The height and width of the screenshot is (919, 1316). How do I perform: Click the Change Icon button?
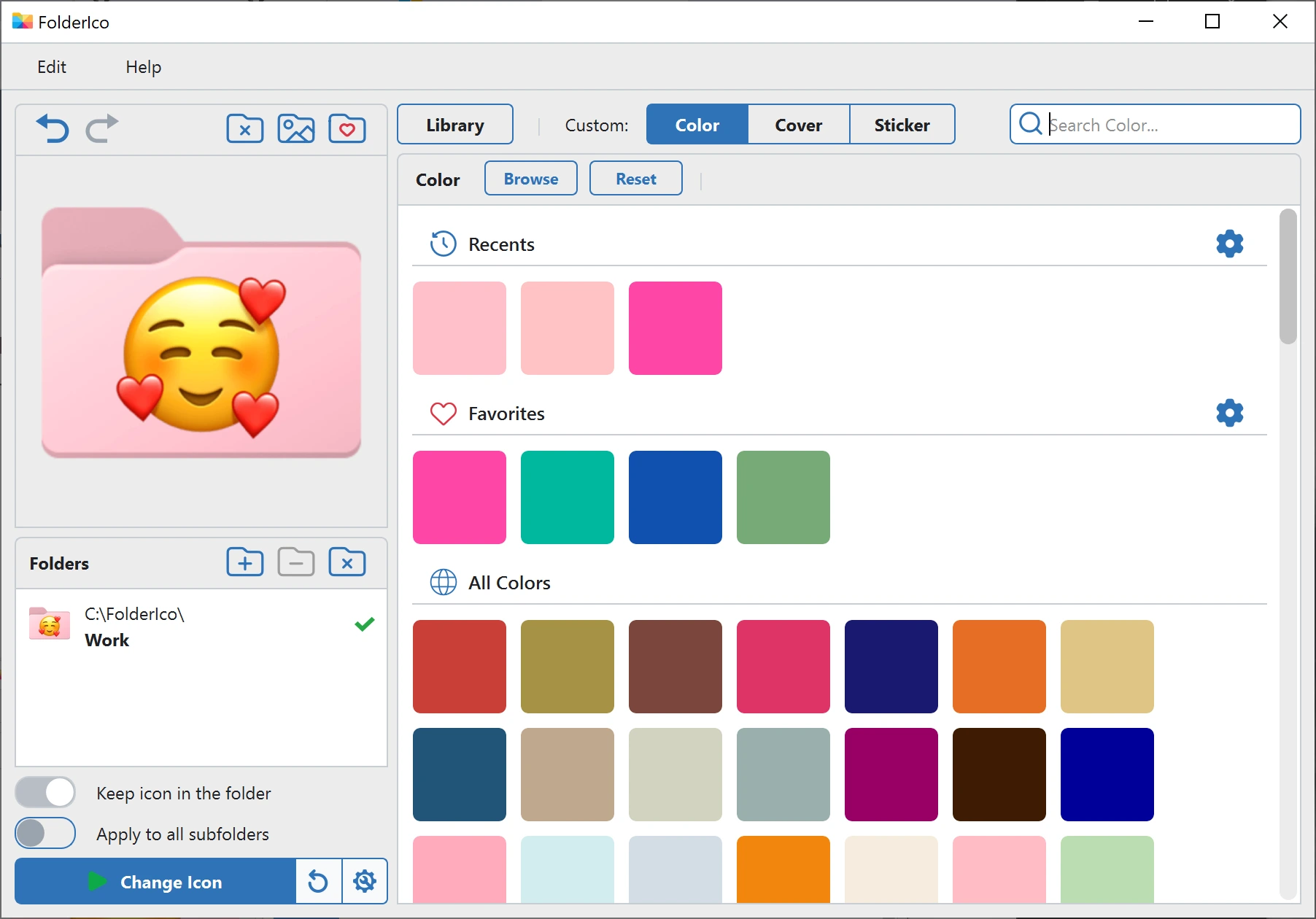pos(155,882)
